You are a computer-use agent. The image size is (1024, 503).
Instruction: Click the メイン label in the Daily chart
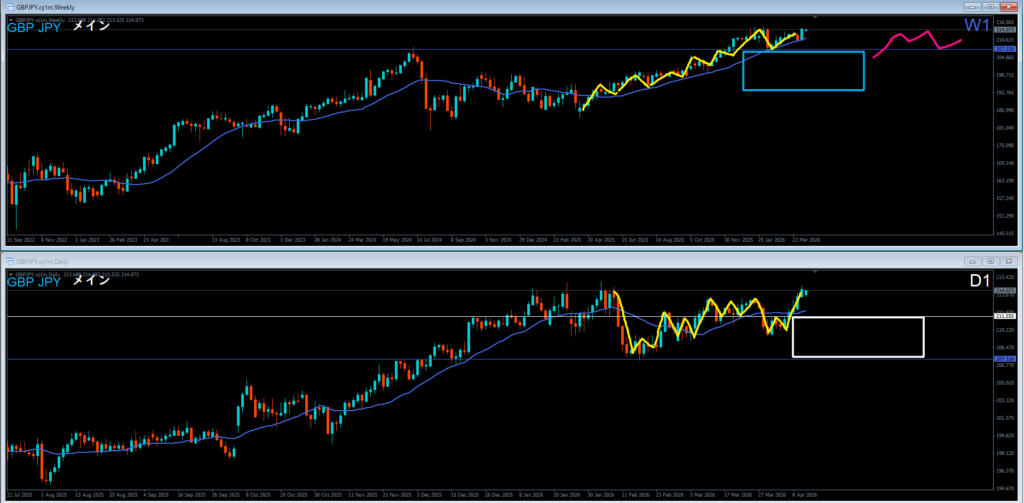(91, 281)
